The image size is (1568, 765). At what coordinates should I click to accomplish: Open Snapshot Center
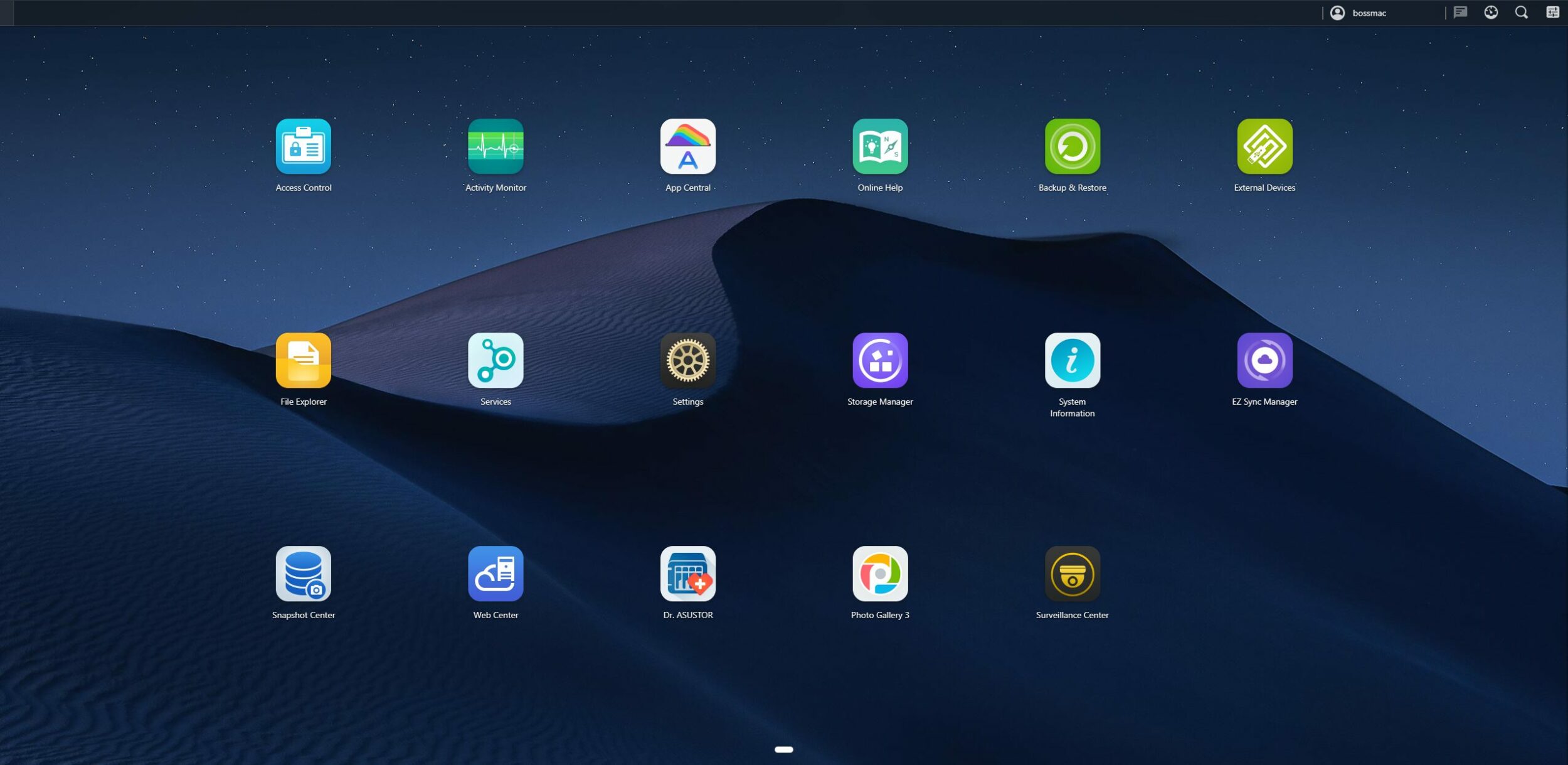(304, 574)
